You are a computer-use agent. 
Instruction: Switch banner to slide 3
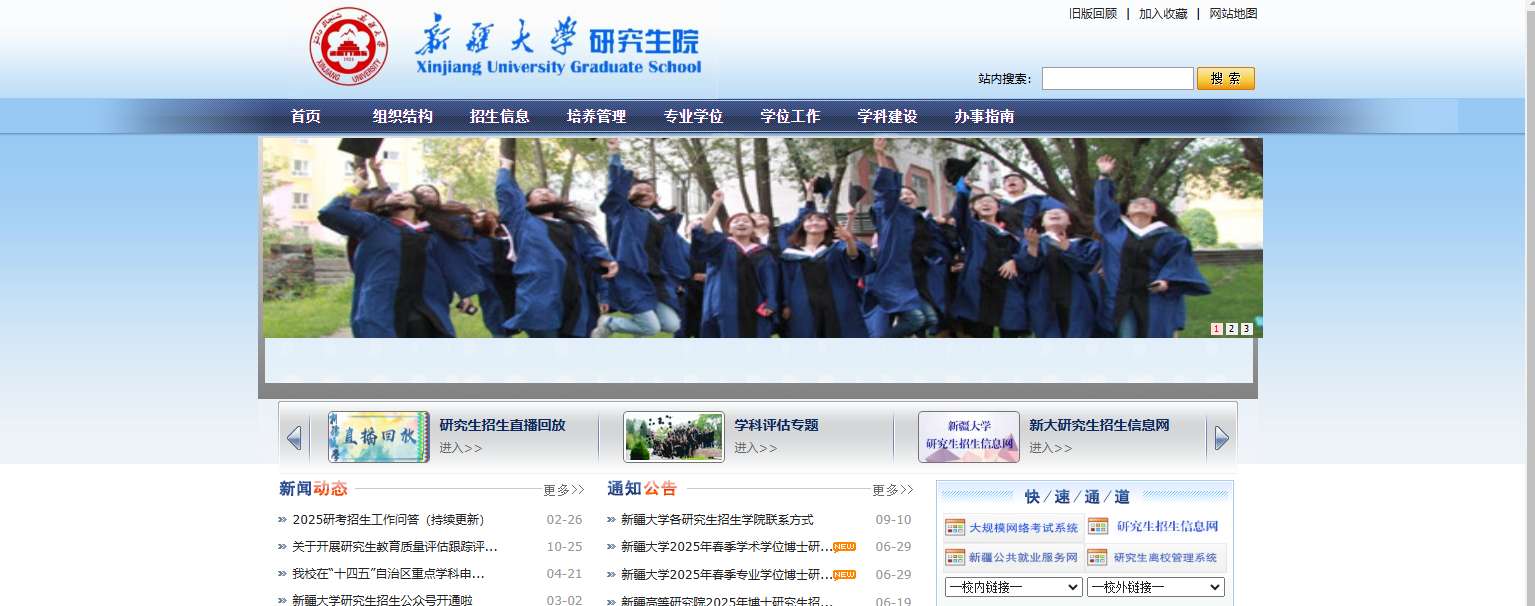(1246, 329)
